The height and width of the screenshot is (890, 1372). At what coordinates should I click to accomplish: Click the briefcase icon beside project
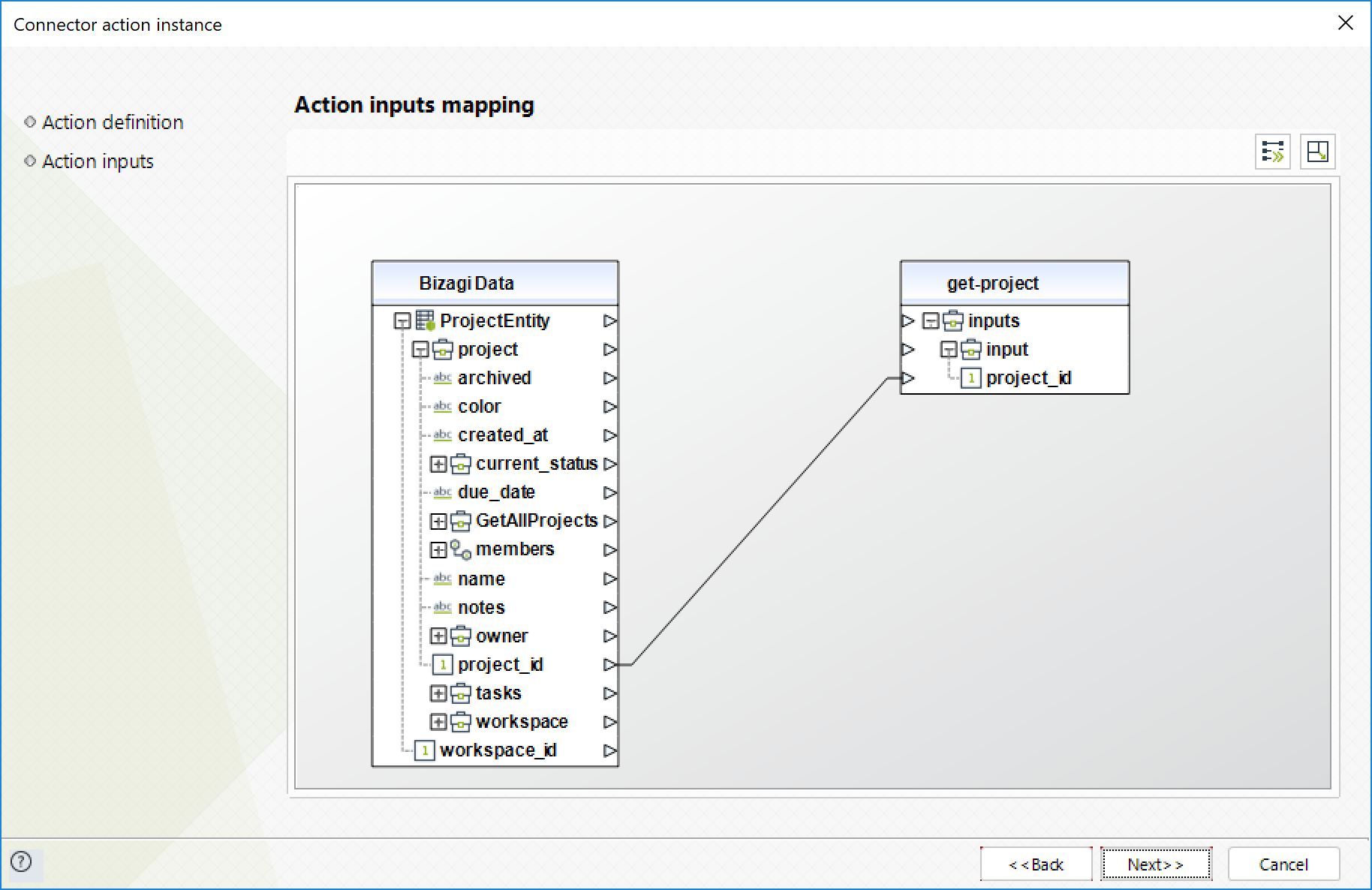(443, 349)
